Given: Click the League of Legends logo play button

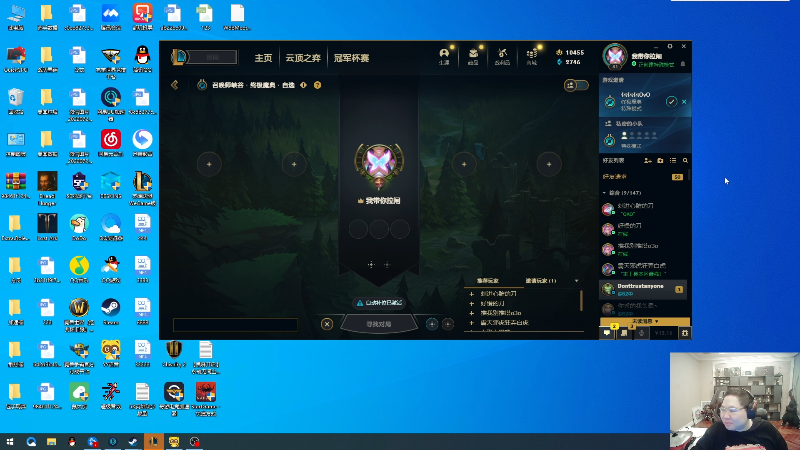Looking at the screenshot, I should (x=179, y=57).
